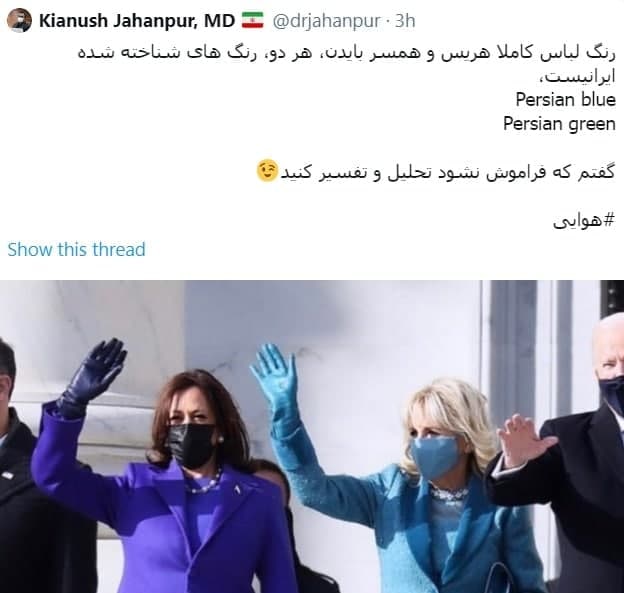Viewport: 624px width, 593px height.
Task: Click the raised dark navy leather glove
Action: point(93,378)
